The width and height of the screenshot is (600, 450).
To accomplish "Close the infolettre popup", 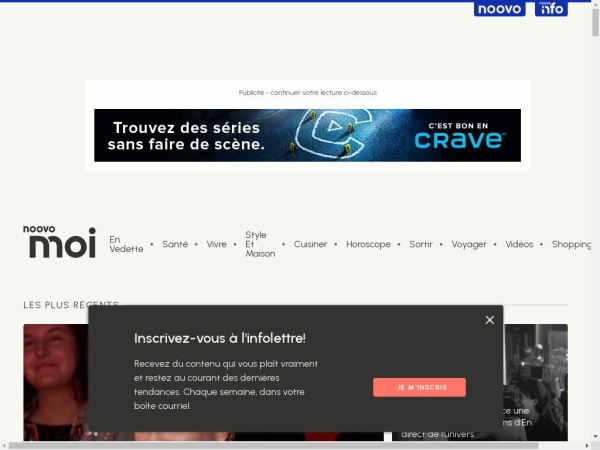I will [489, 320].
